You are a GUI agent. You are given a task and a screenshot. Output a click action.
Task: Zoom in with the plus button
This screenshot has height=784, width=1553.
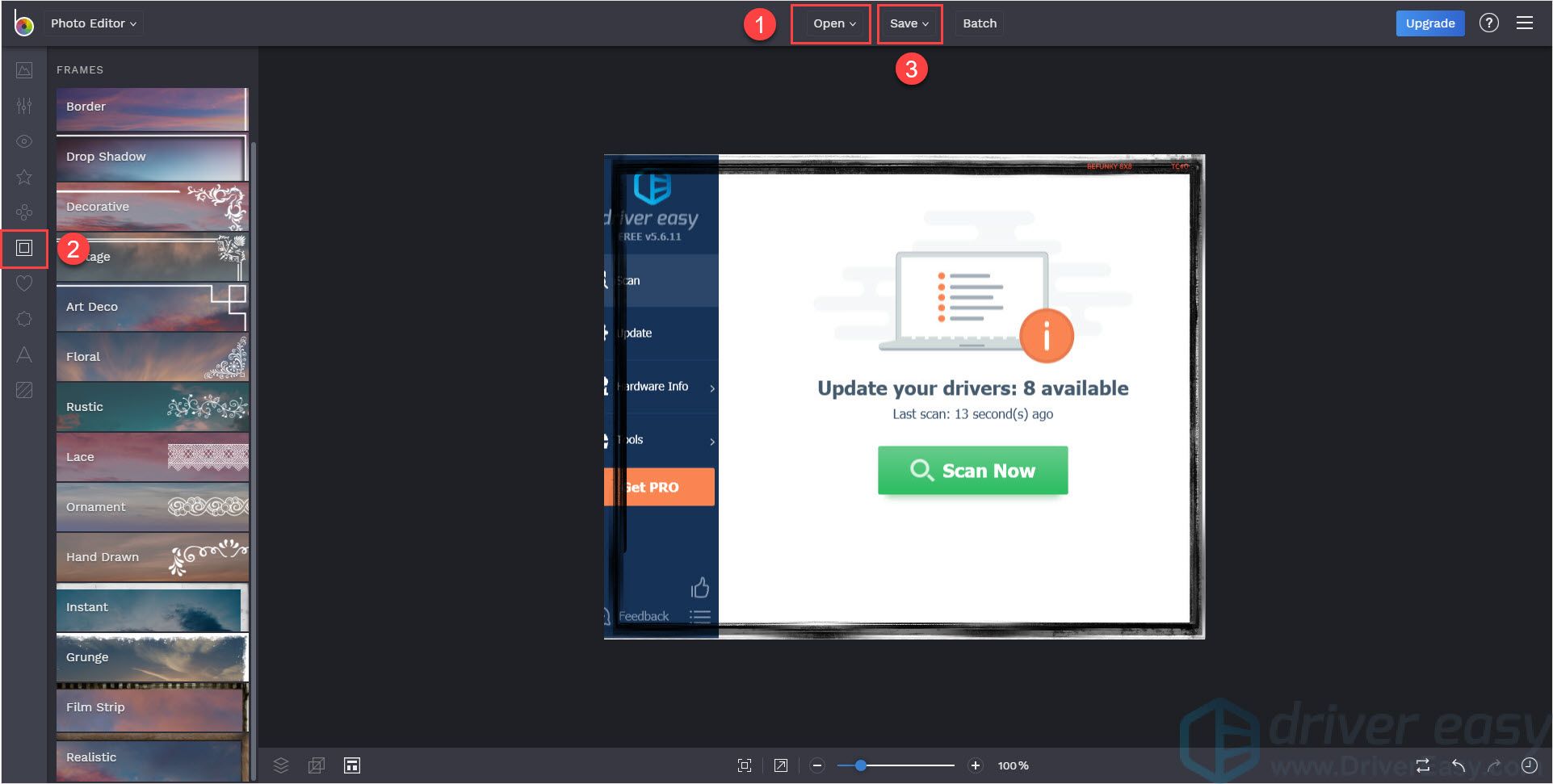click(x=976, y=765)
